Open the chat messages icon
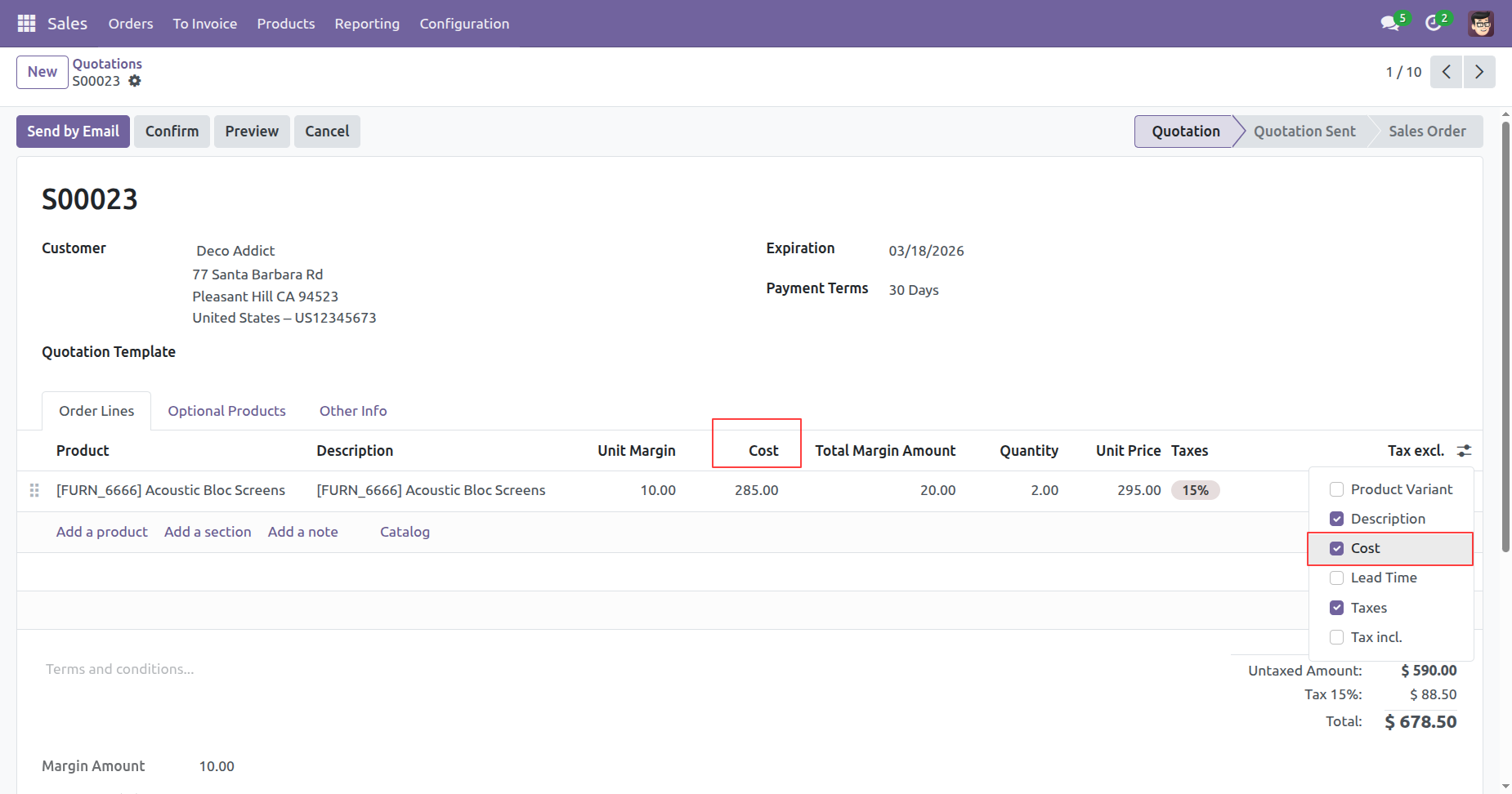The image size is (1512, 794). click(x=1389, y=24)
